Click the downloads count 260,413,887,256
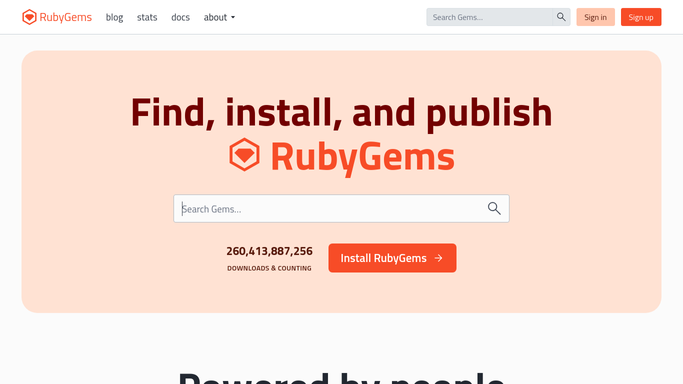This screenshot has height=384, width=683. coord(269,251)
